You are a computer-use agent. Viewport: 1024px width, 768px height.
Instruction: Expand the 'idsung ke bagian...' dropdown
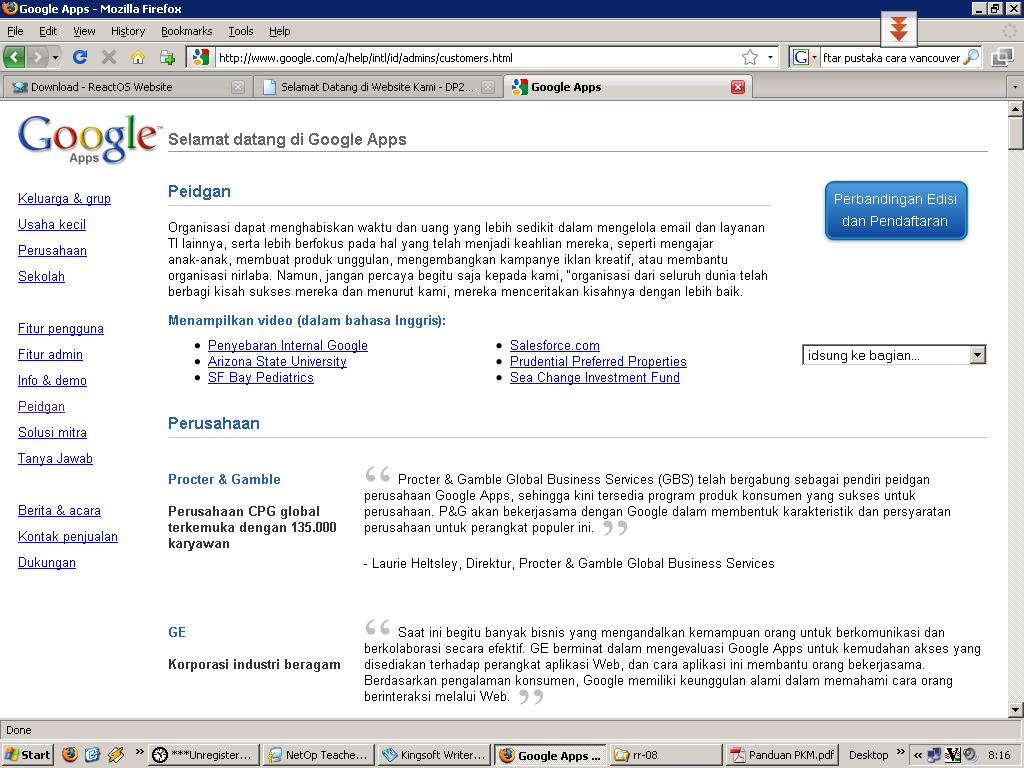click(x=893, y=355)
